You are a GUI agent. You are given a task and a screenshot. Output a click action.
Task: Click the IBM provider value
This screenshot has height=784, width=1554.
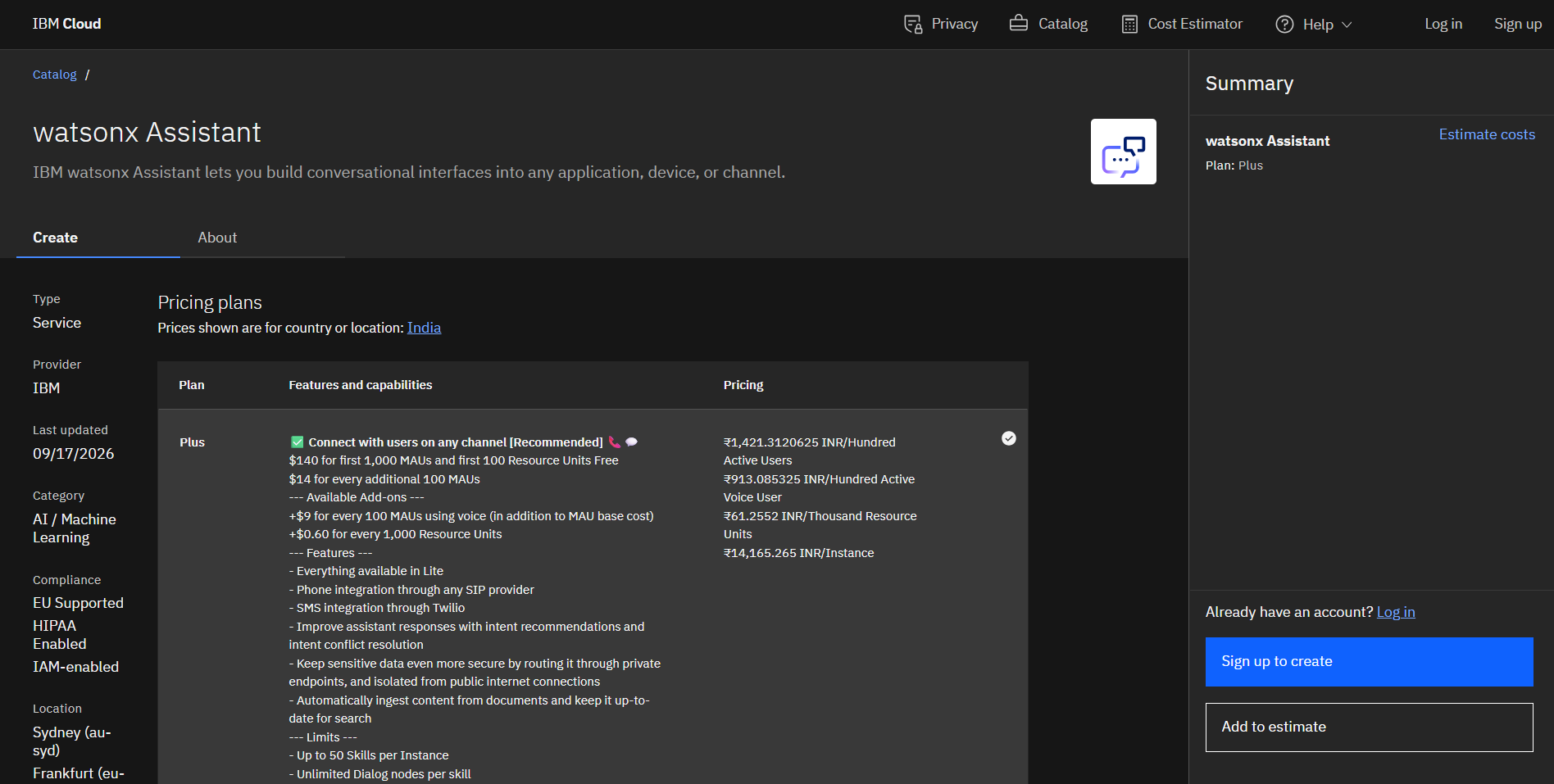tap(46, 388)
